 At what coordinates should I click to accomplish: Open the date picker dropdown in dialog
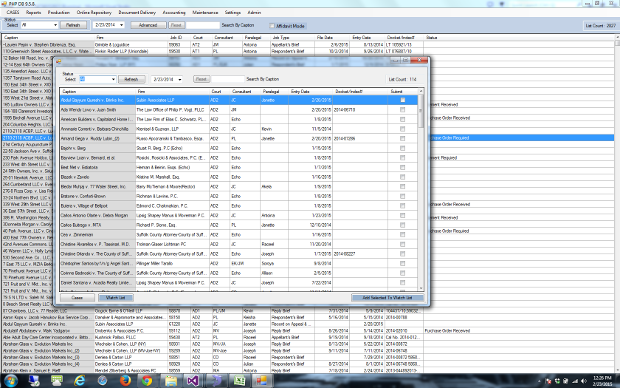click(180, 79)
